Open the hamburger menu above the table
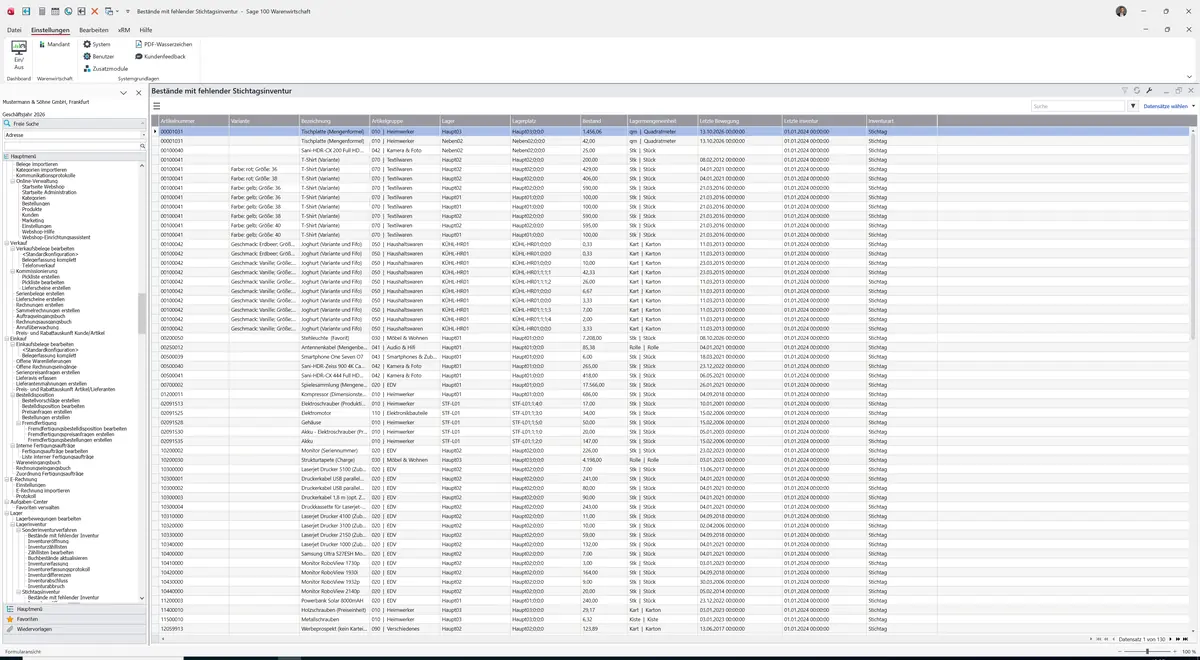The image size is (1200, 660). click(x=156, y=106)
